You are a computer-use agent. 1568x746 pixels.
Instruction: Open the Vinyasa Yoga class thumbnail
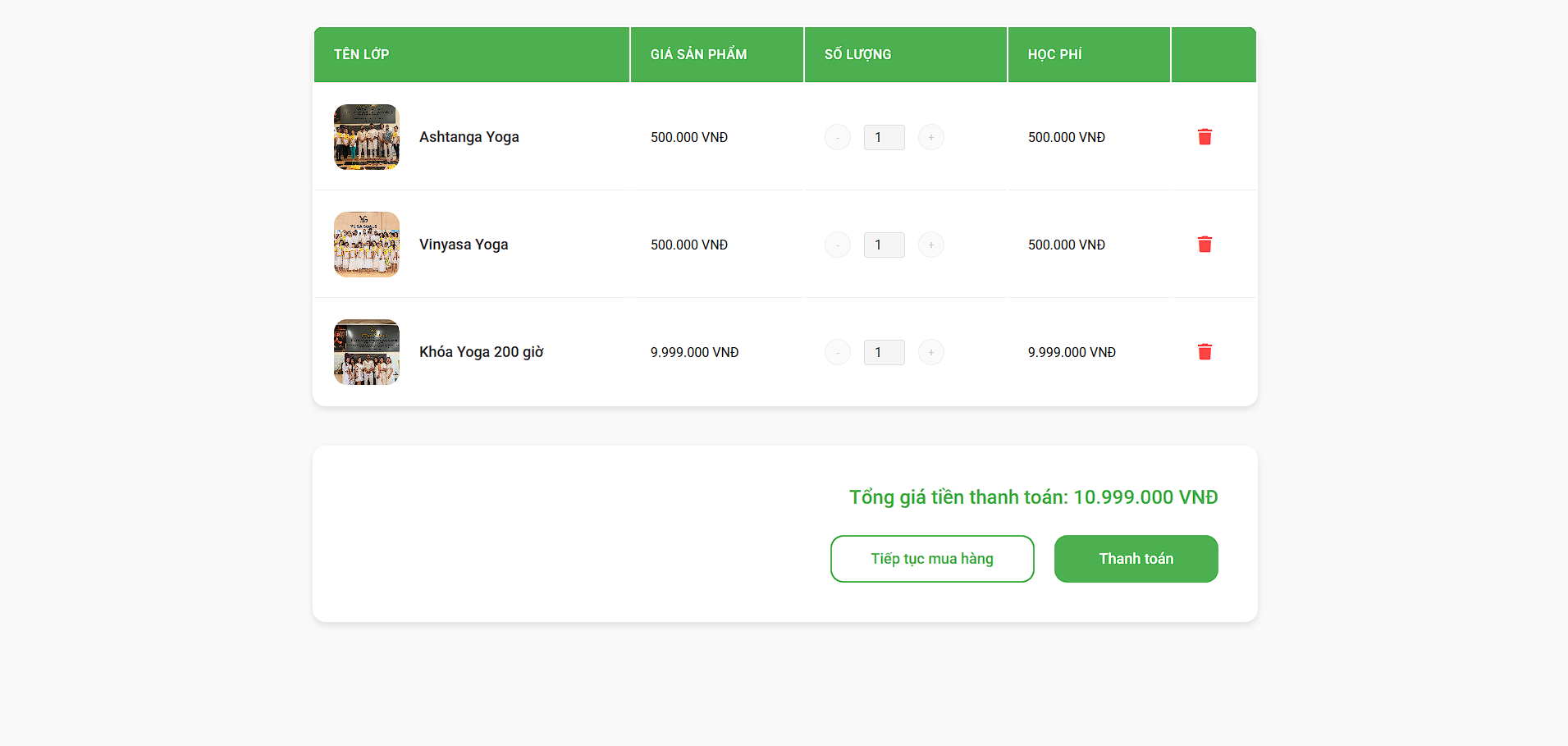point(367,245)
